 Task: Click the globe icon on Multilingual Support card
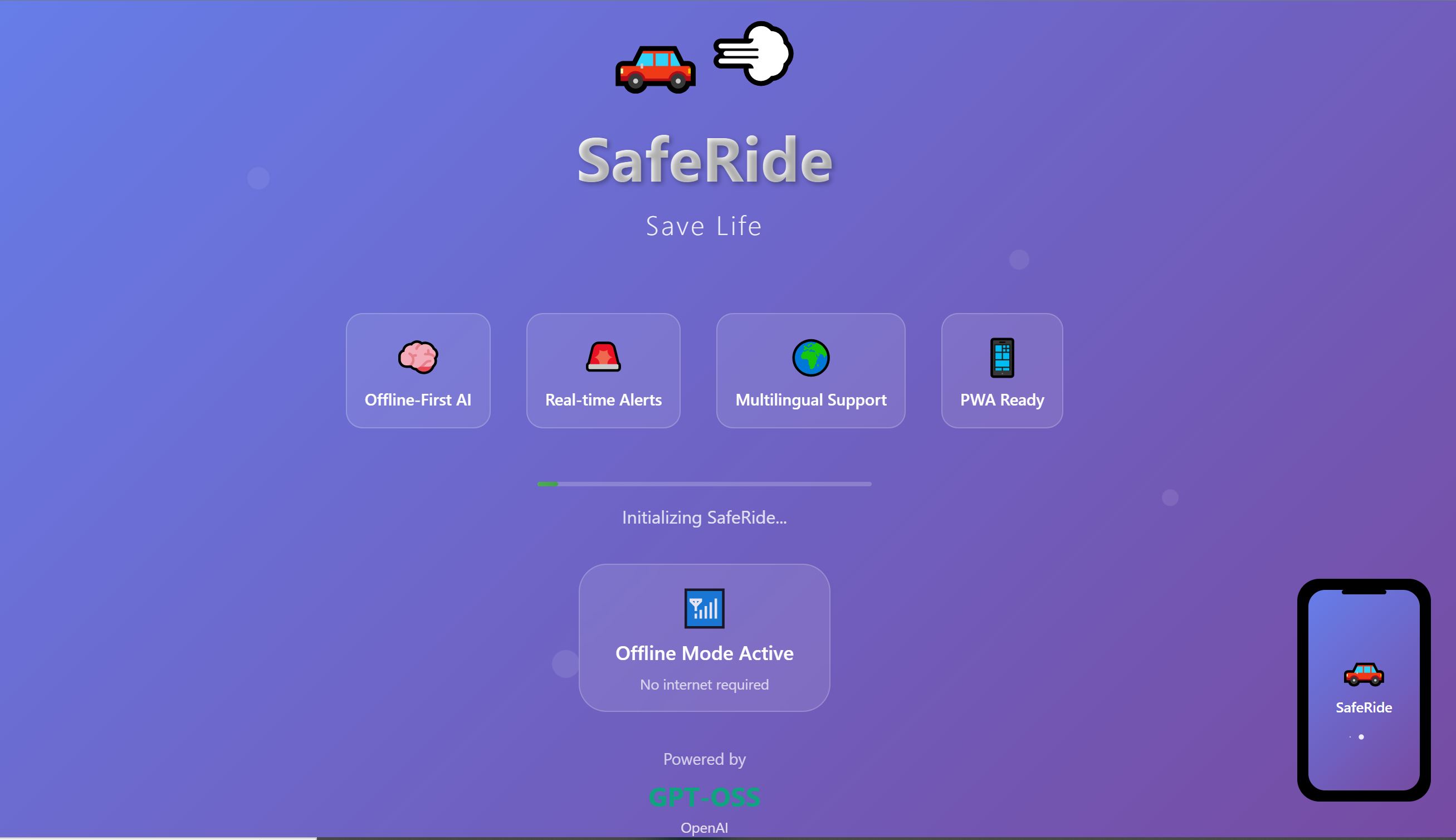(810, 358)
